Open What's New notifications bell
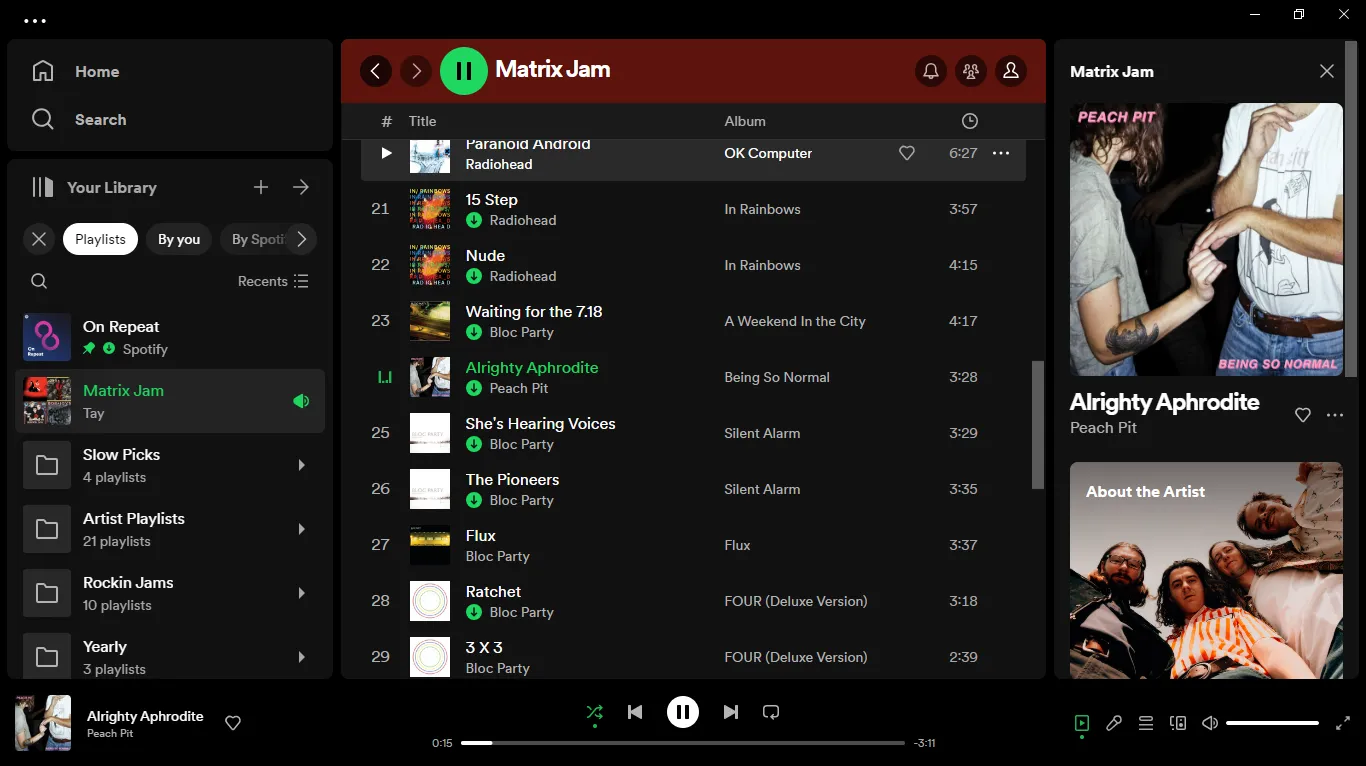 (931, 70)
